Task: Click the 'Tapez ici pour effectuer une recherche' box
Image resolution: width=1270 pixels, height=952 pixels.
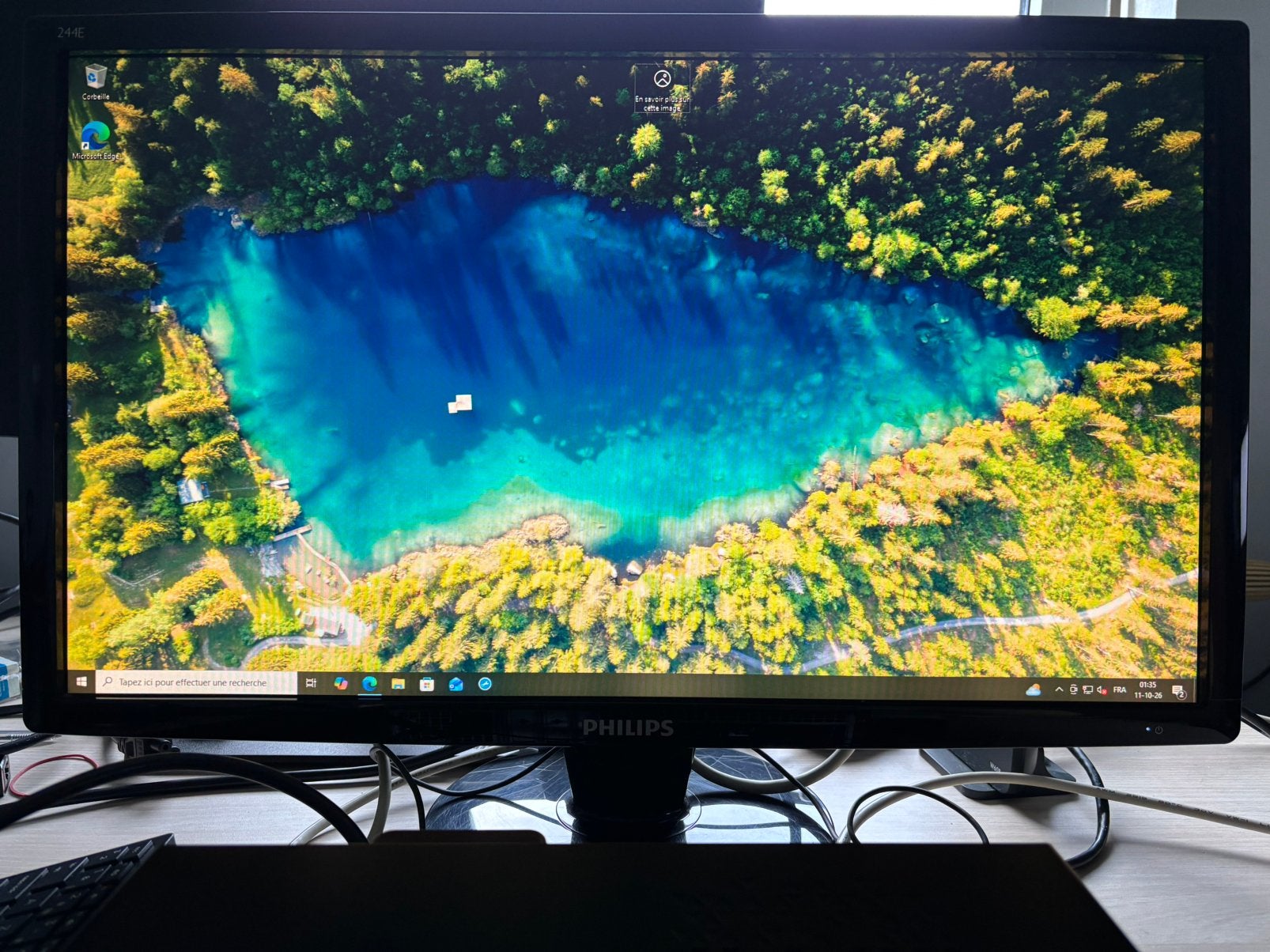Action: [x=195, y=682]
